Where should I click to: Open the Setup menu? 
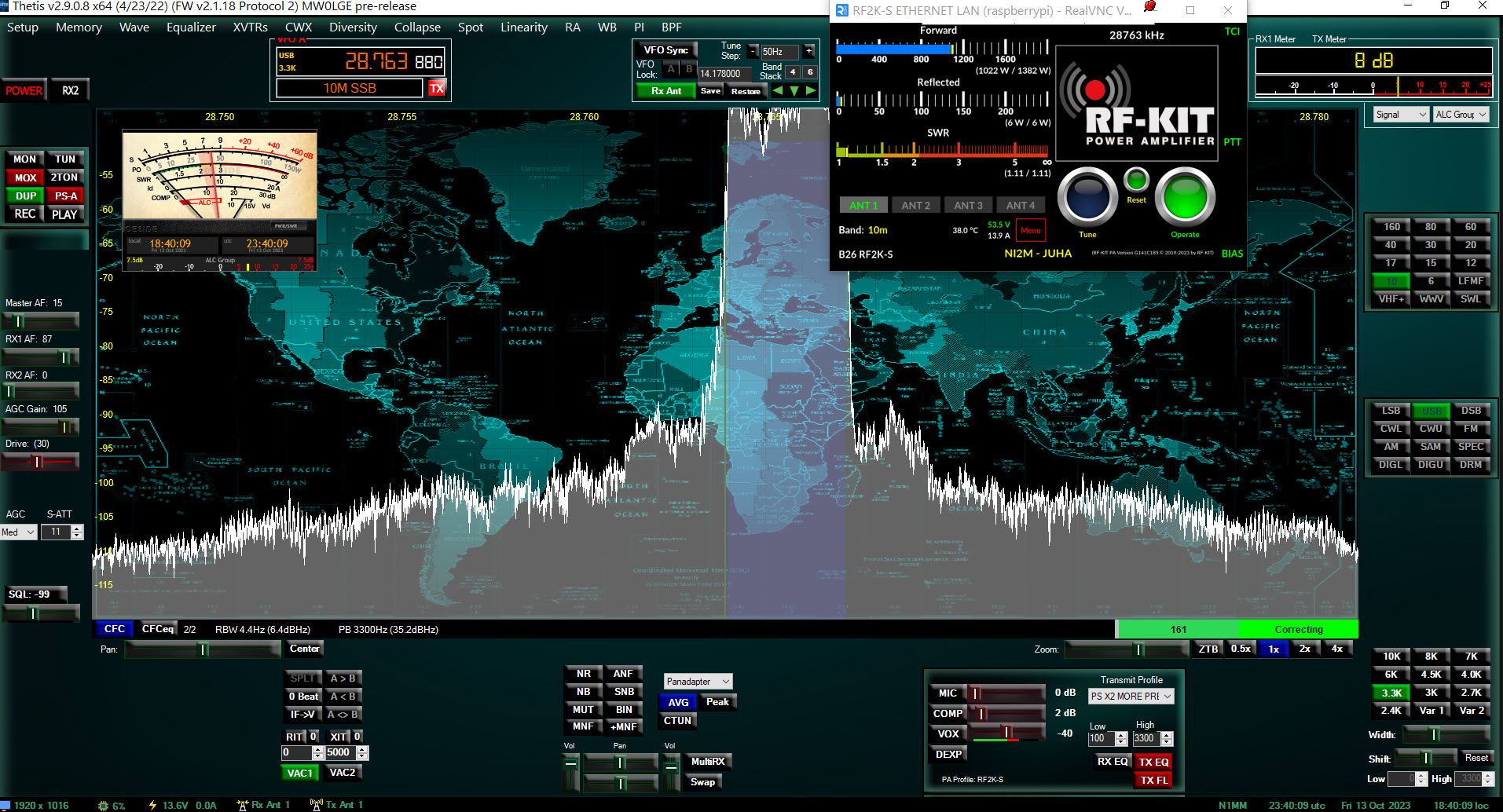pos(23,27)
